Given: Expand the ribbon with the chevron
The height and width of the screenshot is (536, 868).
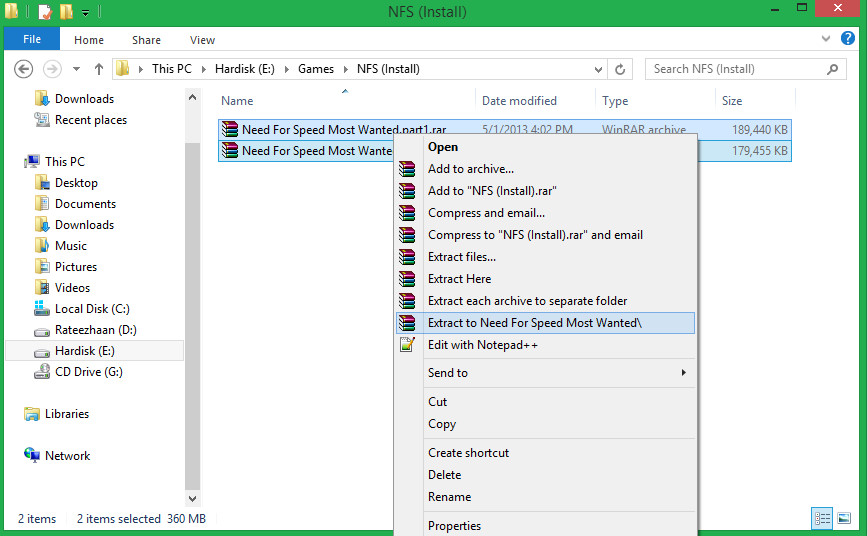Looking at the screenshot, I should click(x=826, y=39).
